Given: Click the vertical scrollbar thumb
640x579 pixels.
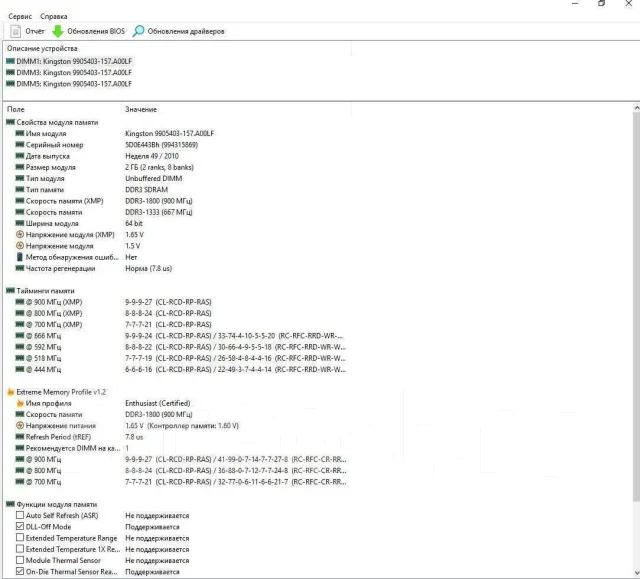Looking at the screenshot, I should 636,307.
